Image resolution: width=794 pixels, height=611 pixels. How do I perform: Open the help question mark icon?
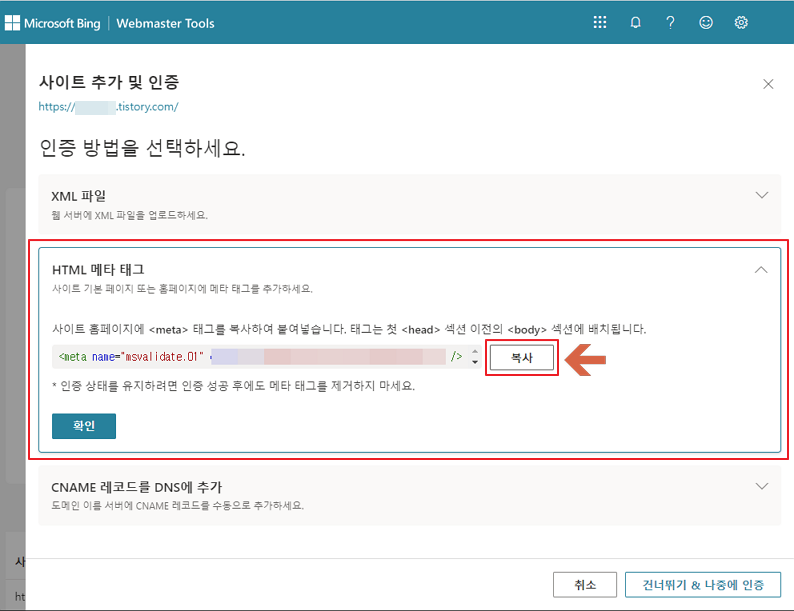670,22
